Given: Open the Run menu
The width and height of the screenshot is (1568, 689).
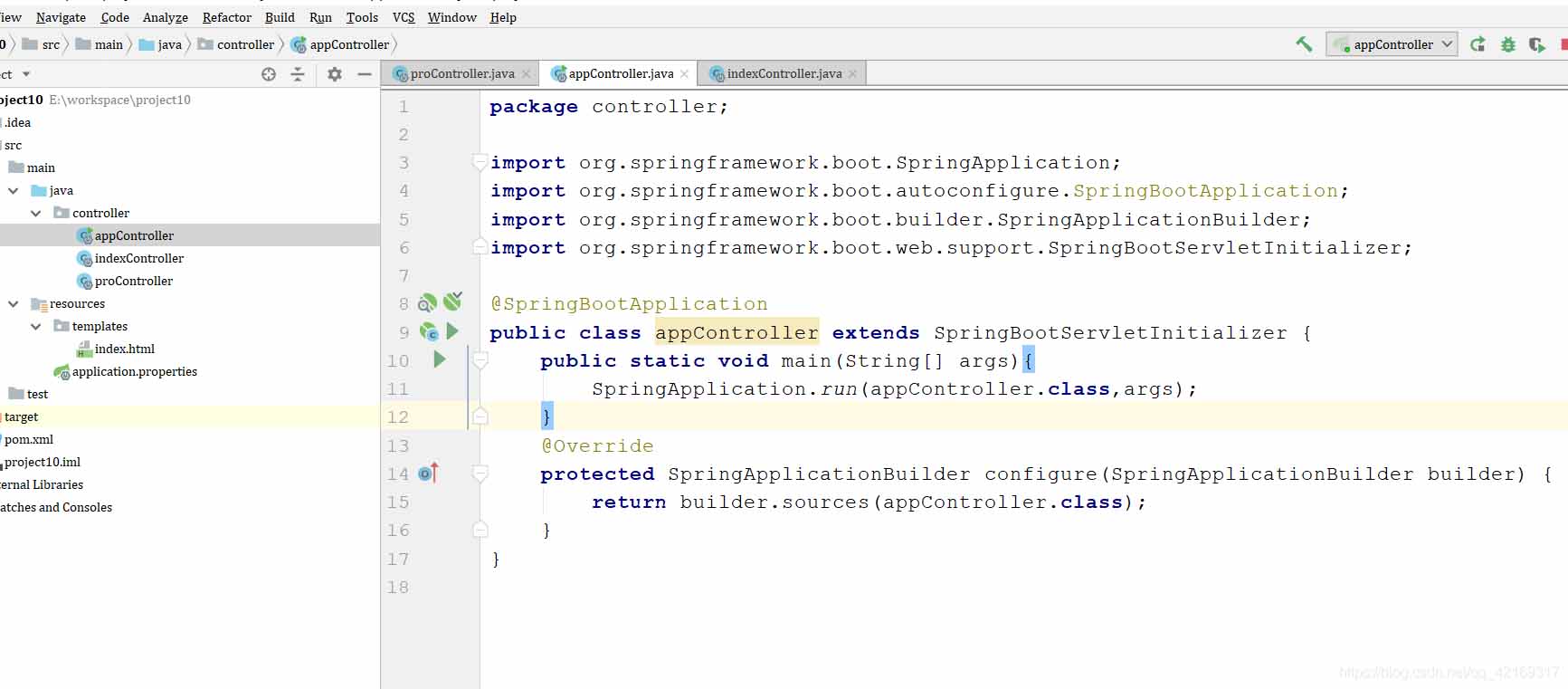Looking at the screenshot, I should (x=320, y=17).
